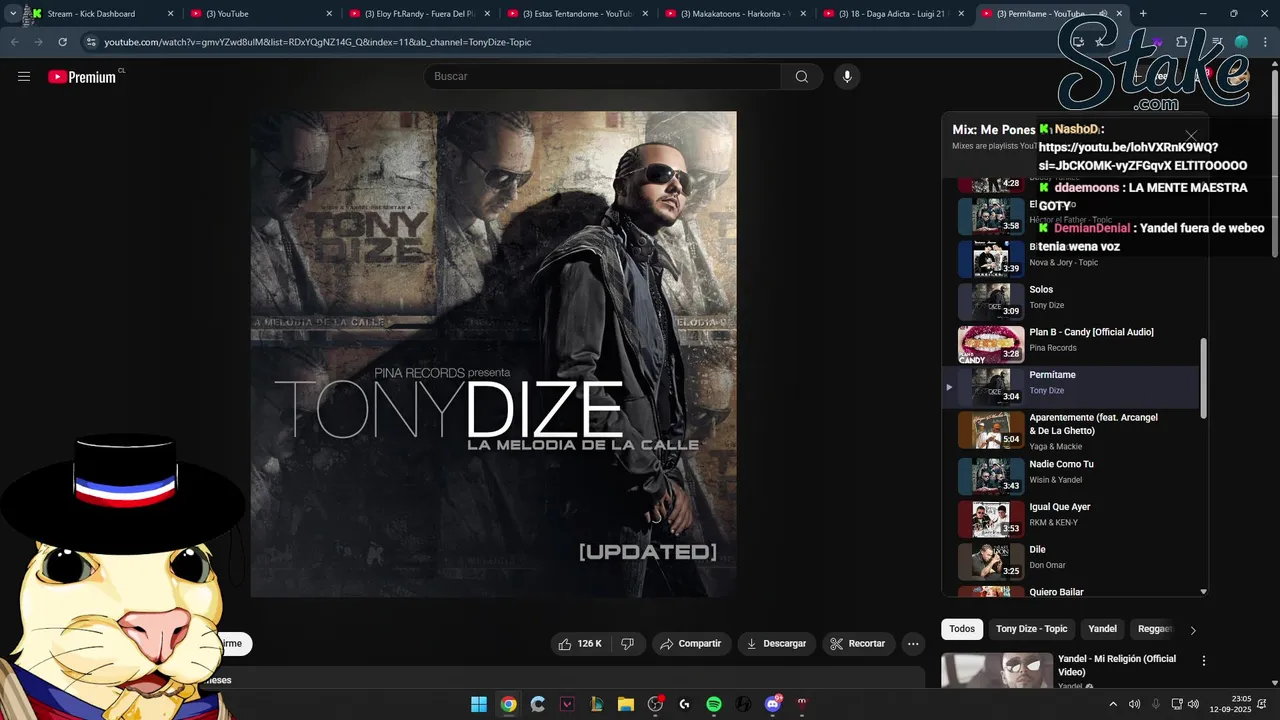1280x720 pixels.
Task: Show hidden system tray icons
Action: pos(1113,704)
